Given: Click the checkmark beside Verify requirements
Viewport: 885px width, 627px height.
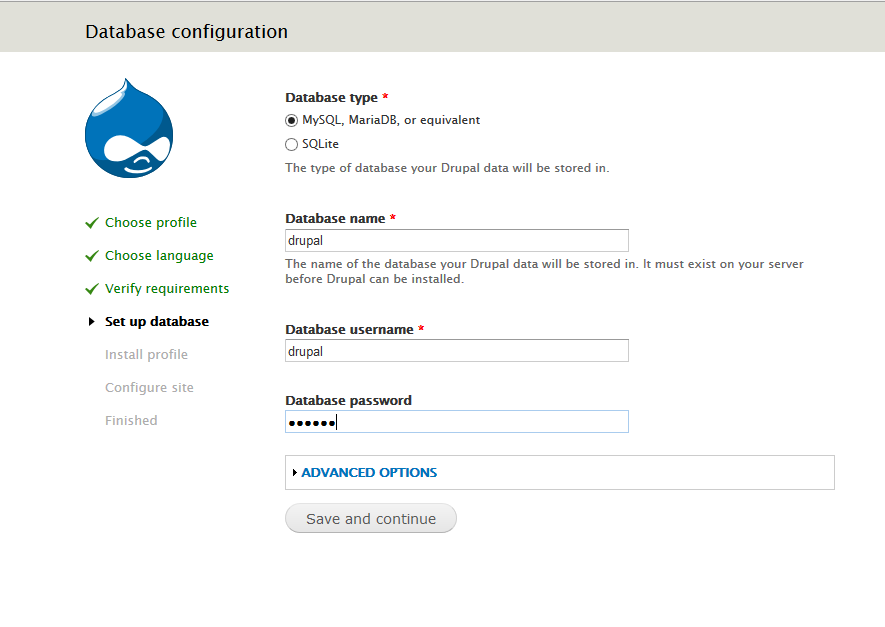Looking at the screenshot, I should tap(92, 289).
